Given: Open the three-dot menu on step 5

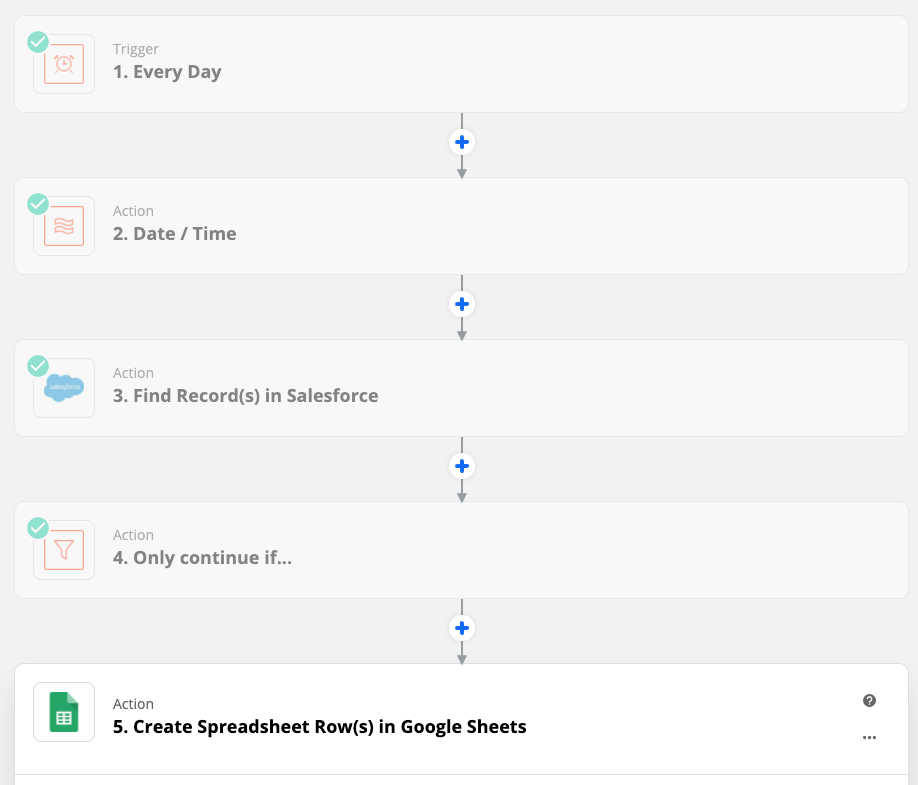Looking at the screenshot, I should 869,738.
